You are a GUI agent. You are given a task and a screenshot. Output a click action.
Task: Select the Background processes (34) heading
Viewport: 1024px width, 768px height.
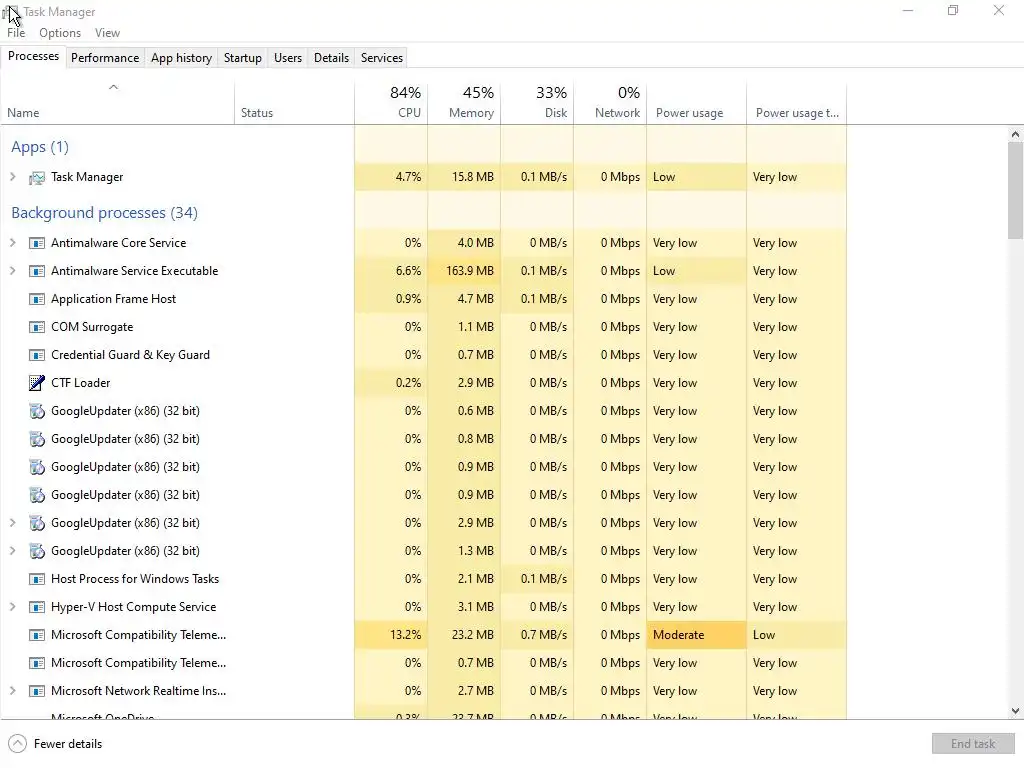tap(104, 213)
